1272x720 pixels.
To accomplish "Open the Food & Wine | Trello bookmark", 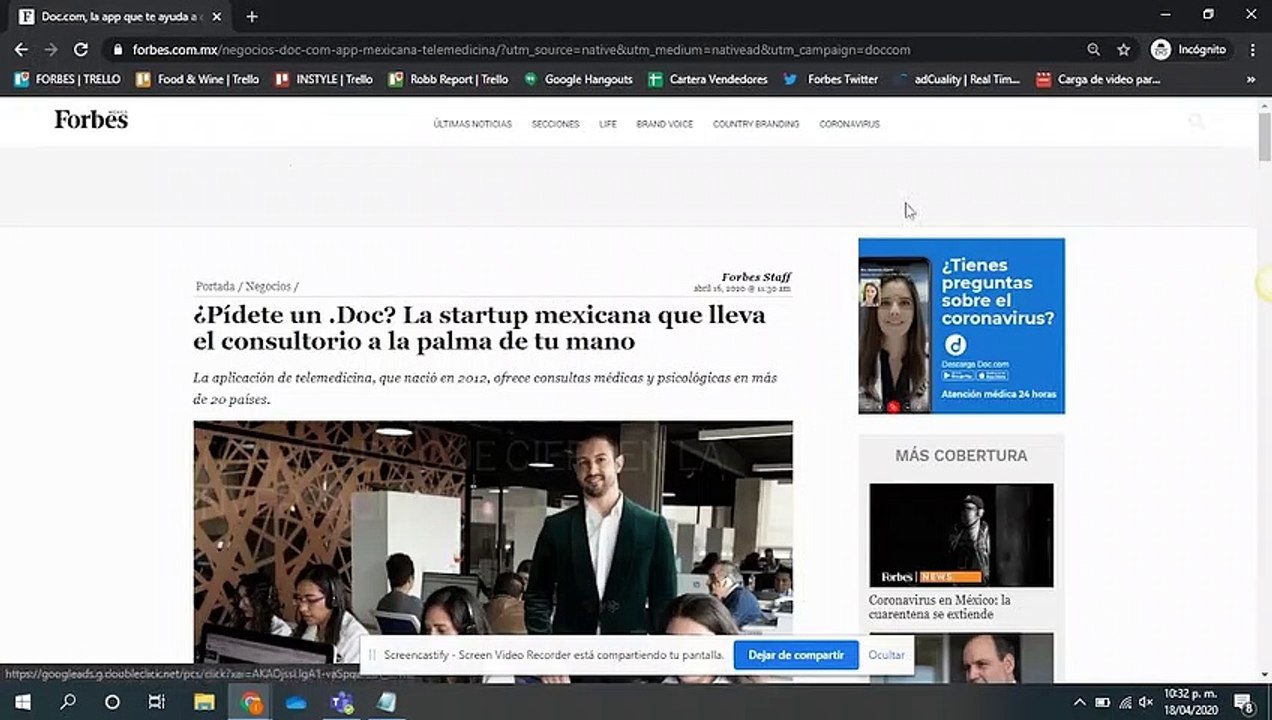I will [197, 79].
